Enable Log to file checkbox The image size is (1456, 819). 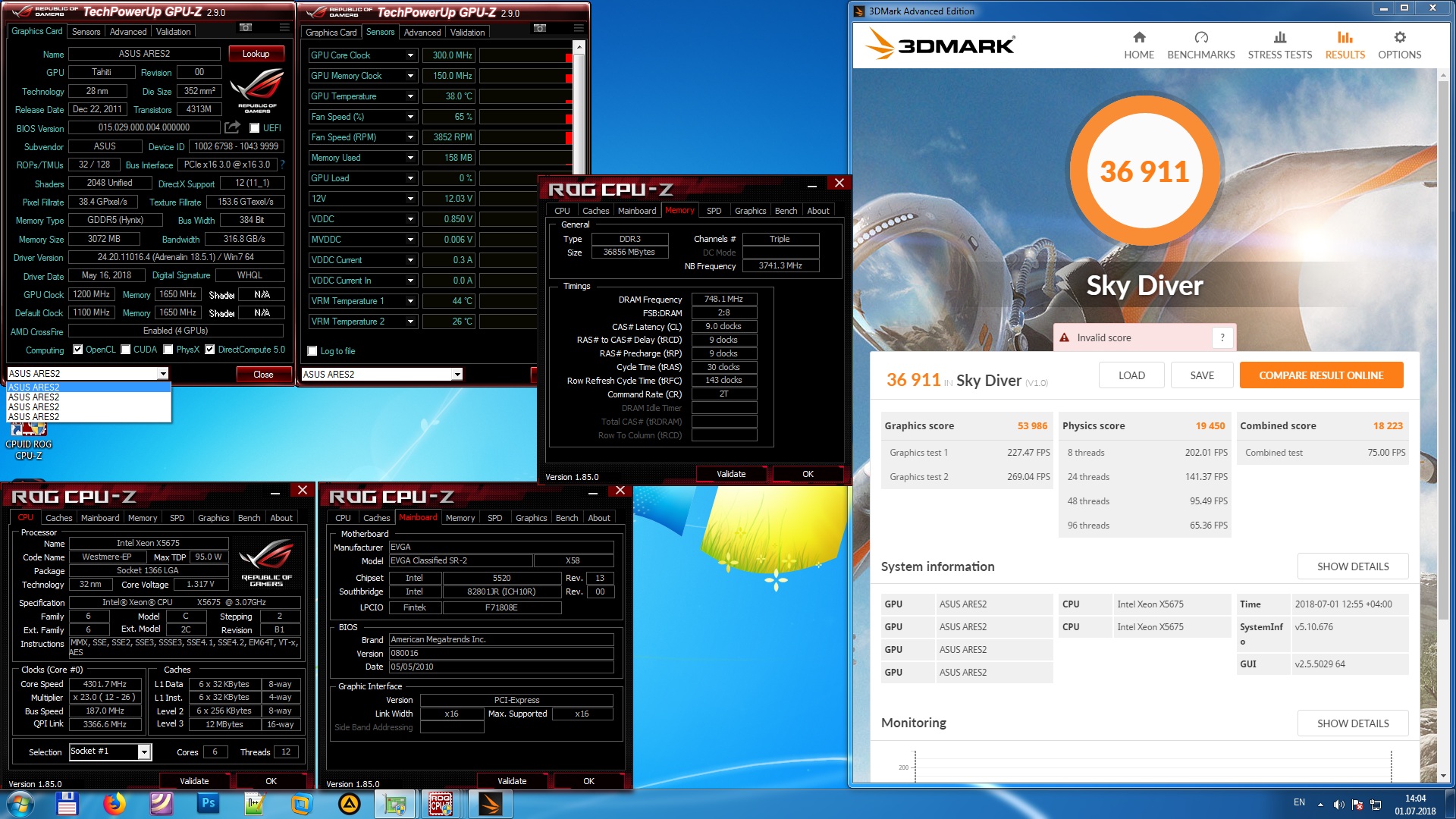click(x=312, y=351)
